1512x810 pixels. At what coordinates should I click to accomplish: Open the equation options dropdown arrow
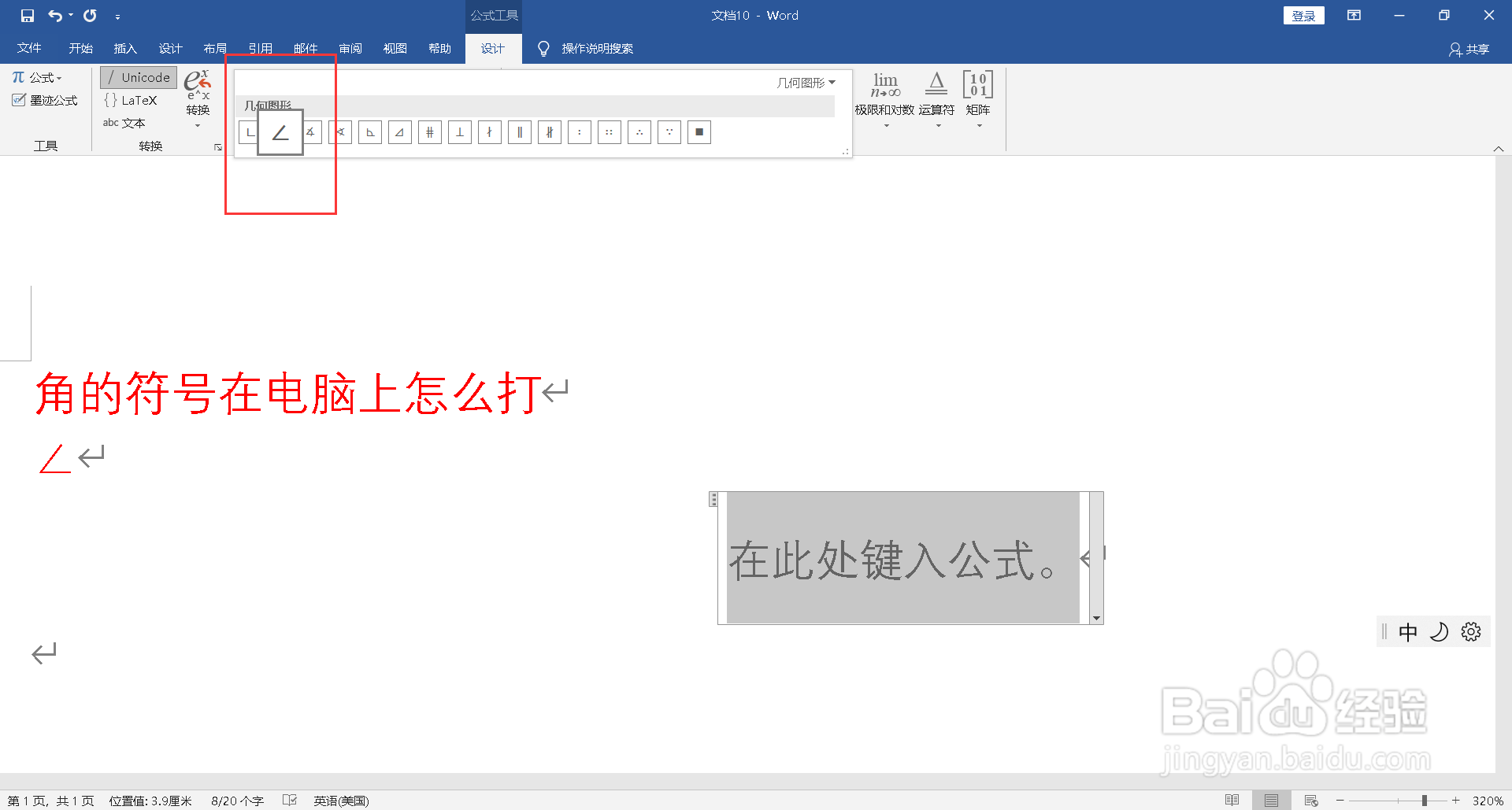tap(1096, 619)
